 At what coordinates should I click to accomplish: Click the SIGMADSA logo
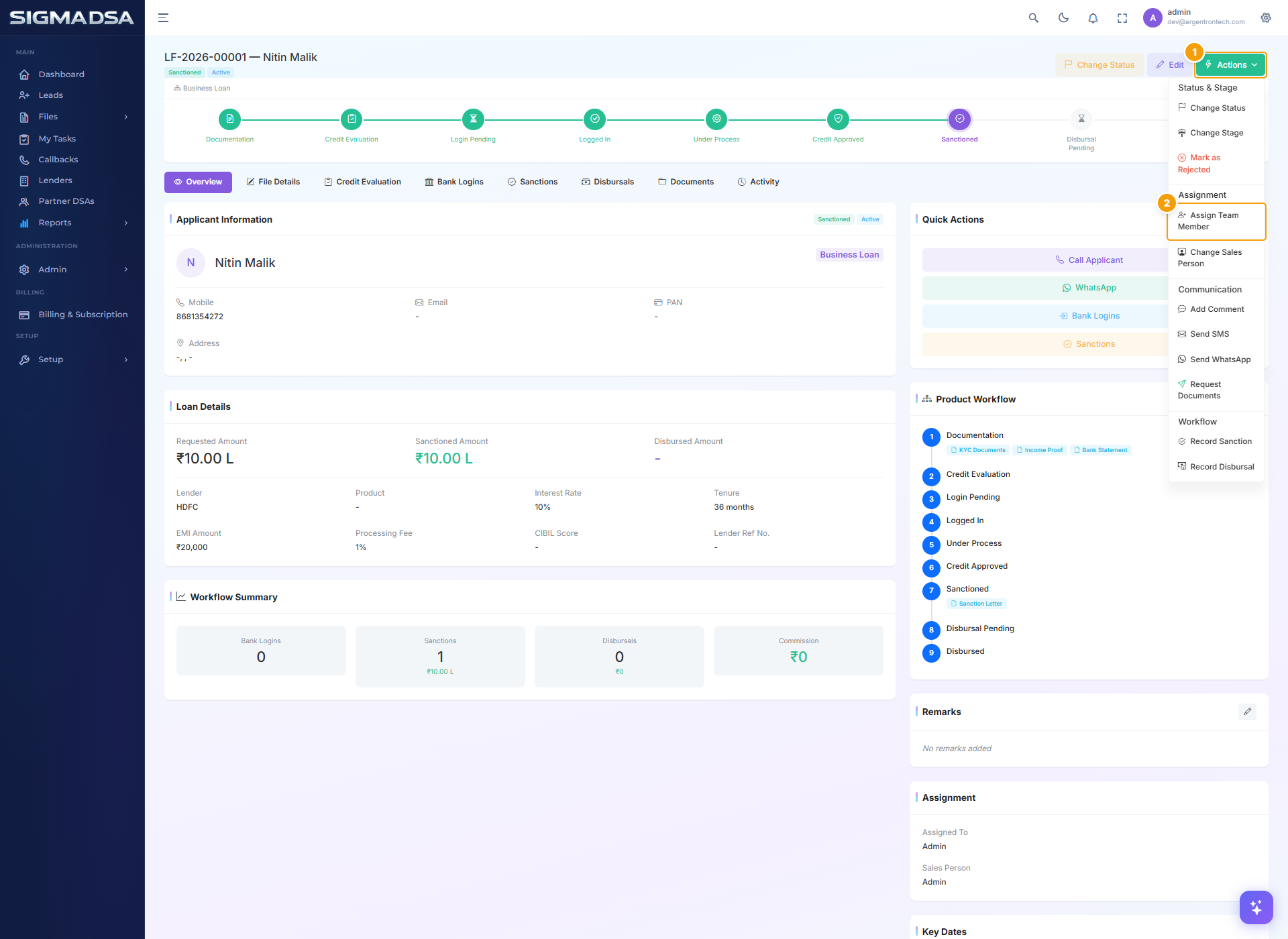click(x=72, y=18)
